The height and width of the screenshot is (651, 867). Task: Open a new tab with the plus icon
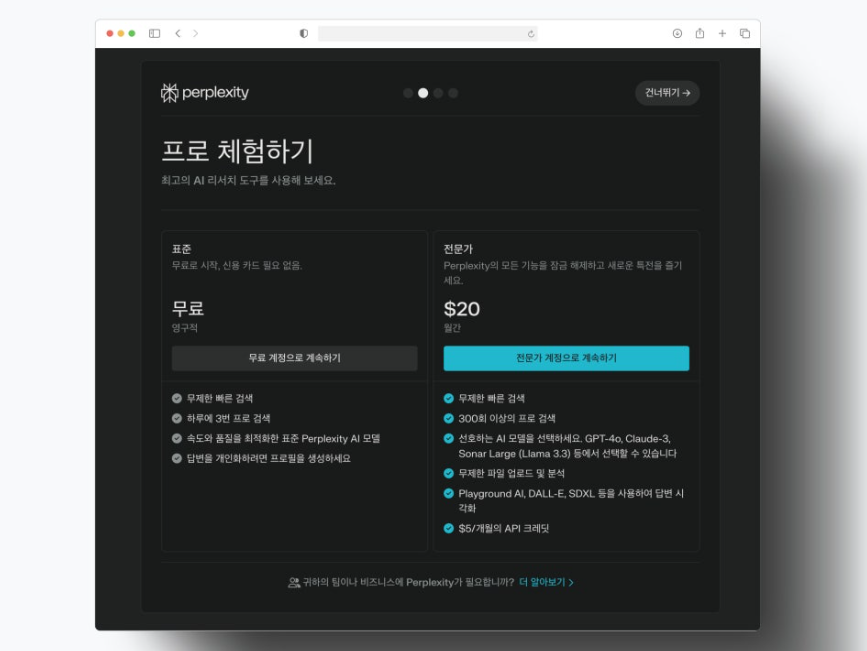[722, 33]
